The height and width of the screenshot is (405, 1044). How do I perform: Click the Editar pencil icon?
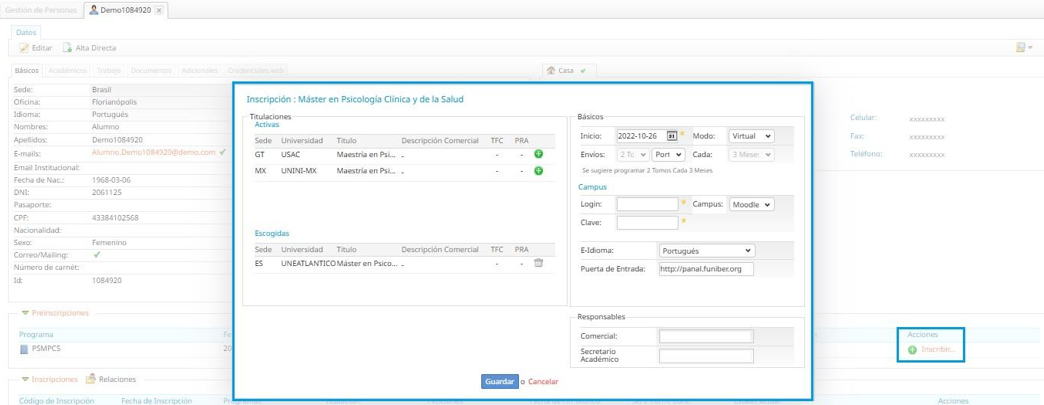[25, 48]
